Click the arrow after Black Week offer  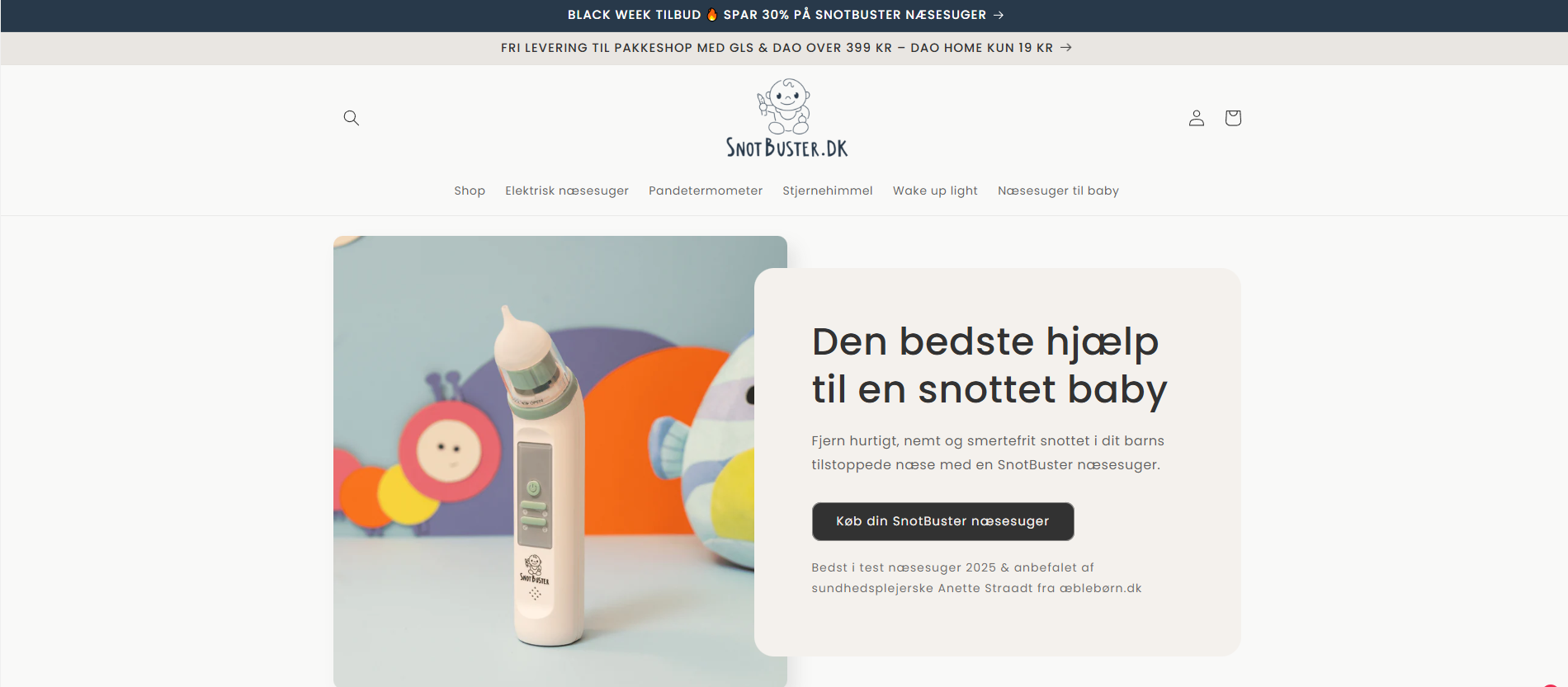point(999,15)
